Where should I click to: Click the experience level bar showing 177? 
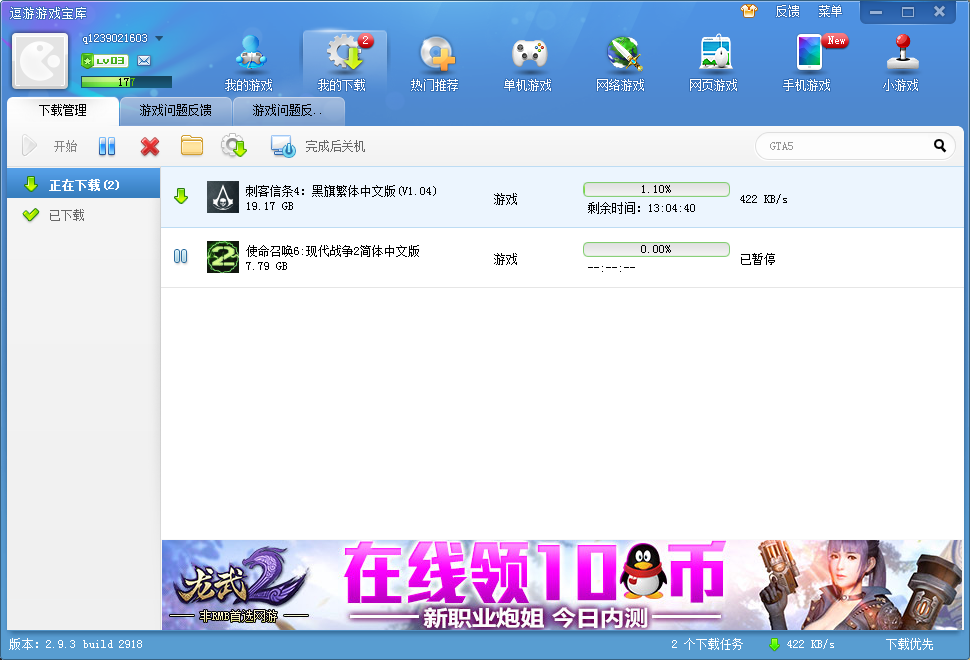pos(126,82)
